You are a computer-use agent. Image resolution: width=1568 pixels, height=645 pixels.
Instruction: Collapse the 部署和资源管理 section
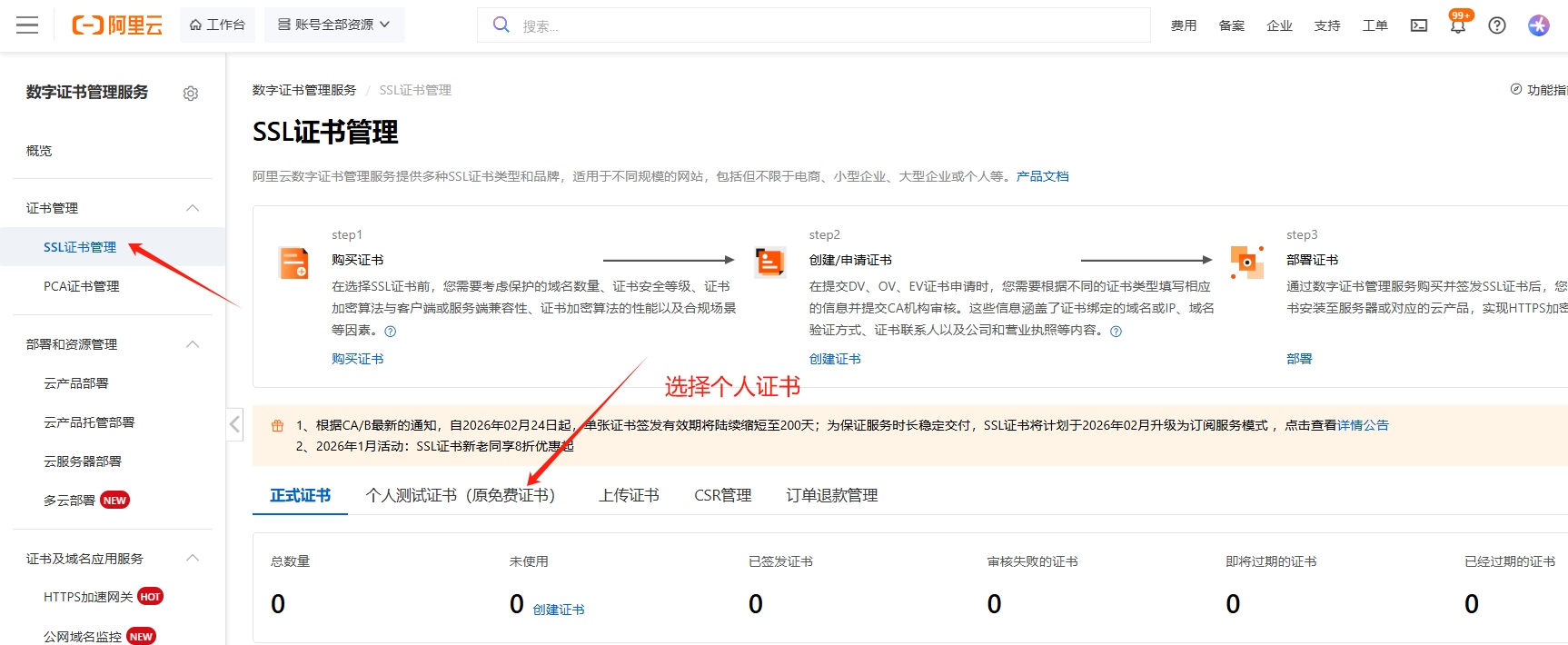193,344
